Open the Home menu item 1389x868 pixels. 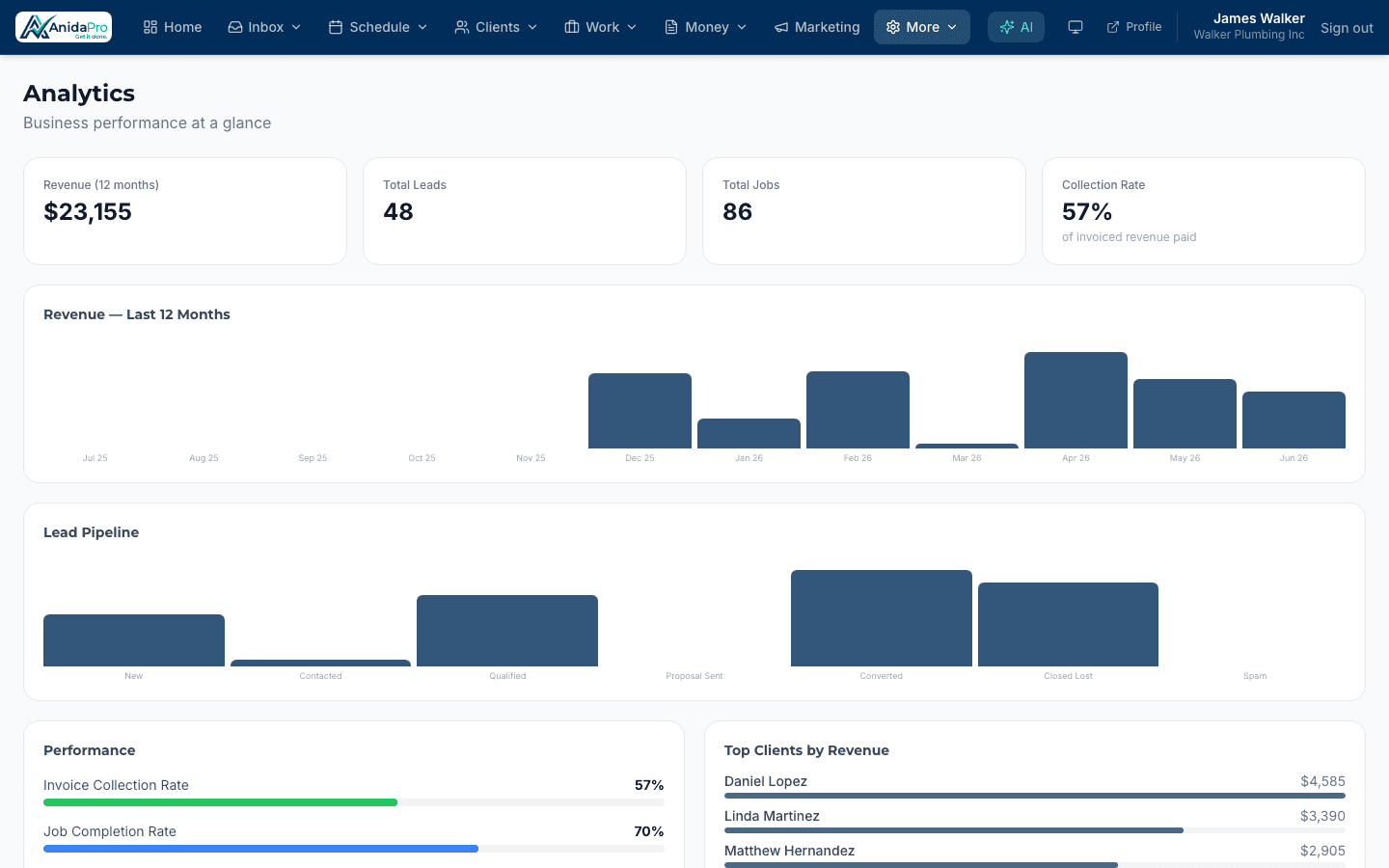(x=173, y=27)
